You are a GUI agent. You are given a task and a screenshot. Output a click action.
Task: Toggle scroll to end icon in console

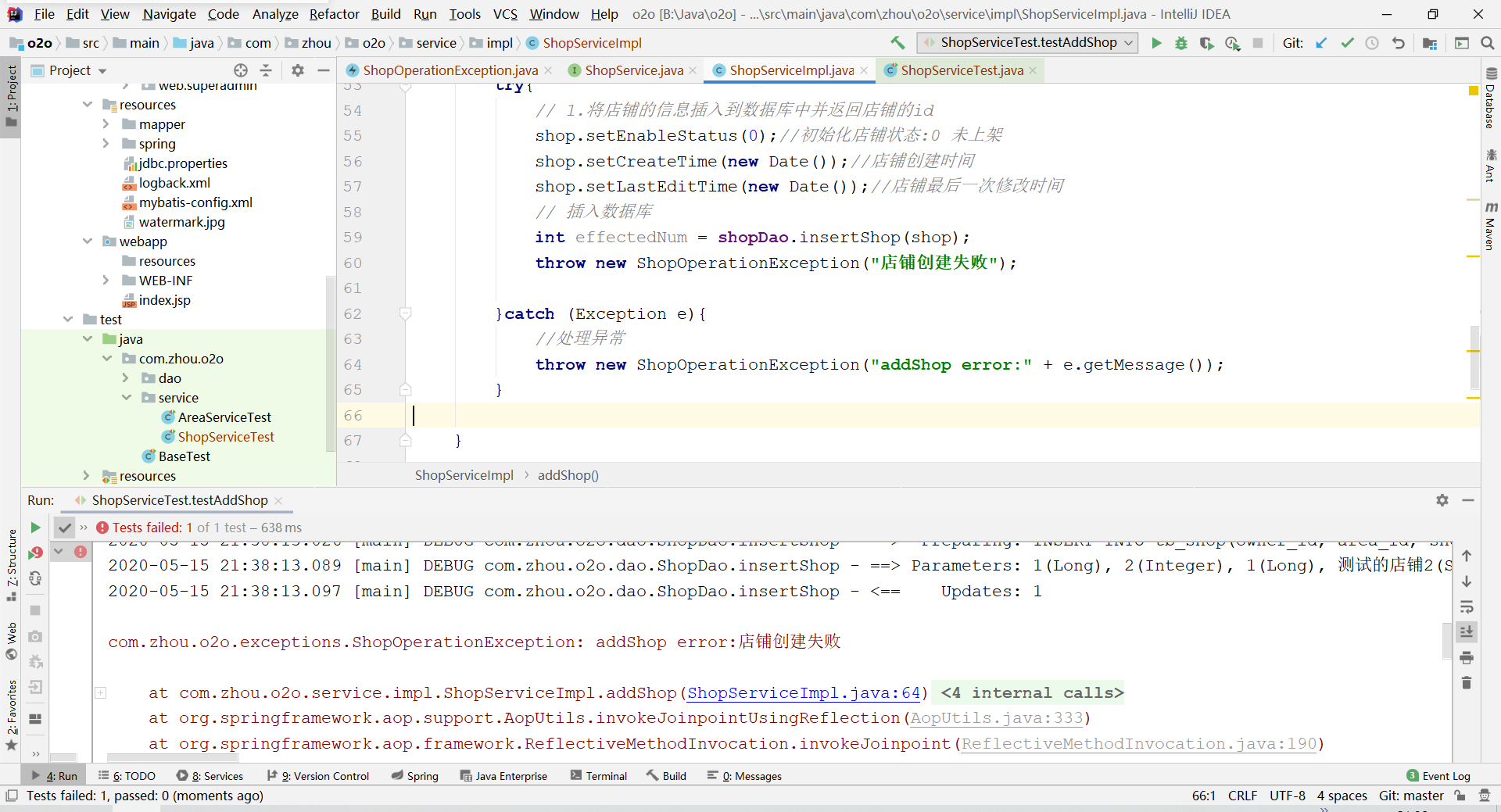(1467, 631)
